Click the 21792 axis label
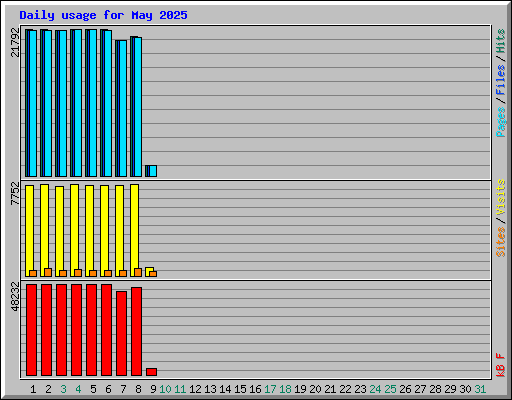 (x=15, y=42)
